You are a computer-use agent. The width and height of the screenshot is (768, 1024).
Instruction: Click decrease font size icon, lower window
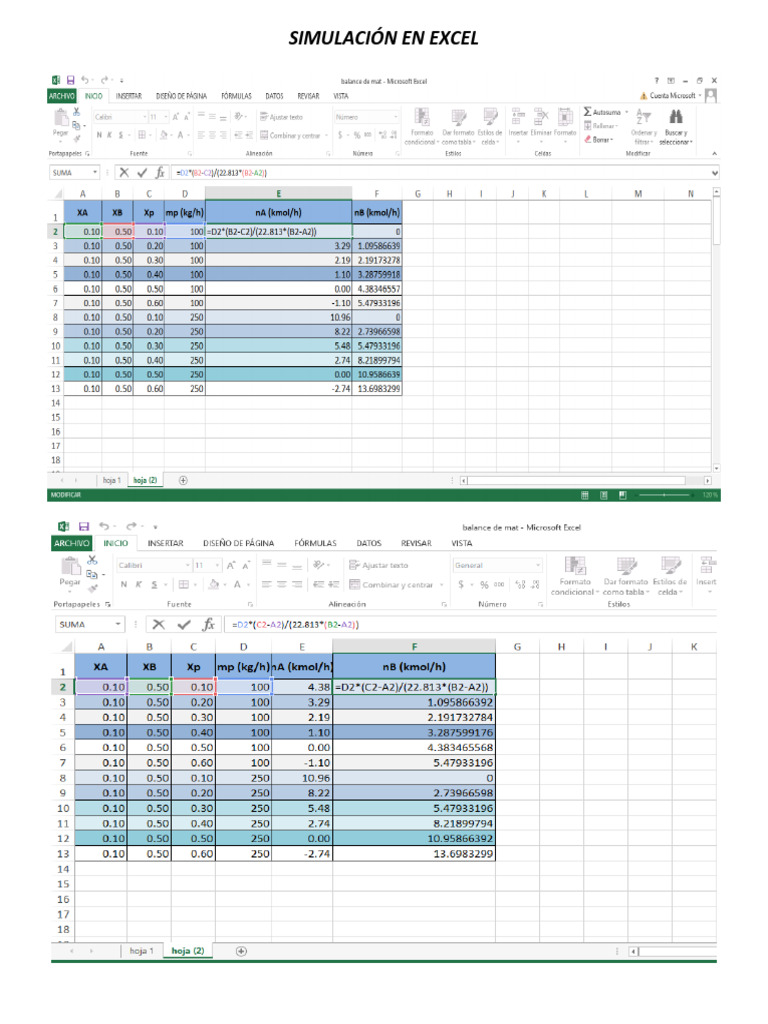point(246,566)
